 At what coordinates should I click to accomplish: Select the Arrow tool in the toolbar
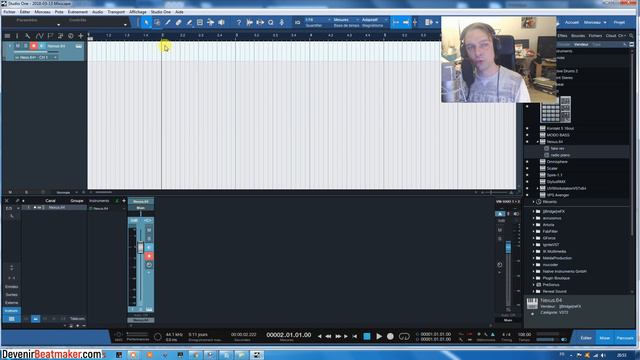point(146,22)
